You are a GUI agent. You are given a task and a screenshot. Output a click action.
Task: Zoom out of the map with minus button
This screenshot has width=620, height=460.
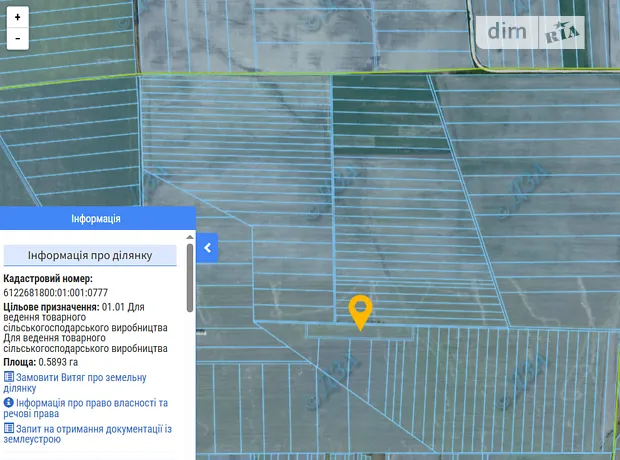(17, 39)
